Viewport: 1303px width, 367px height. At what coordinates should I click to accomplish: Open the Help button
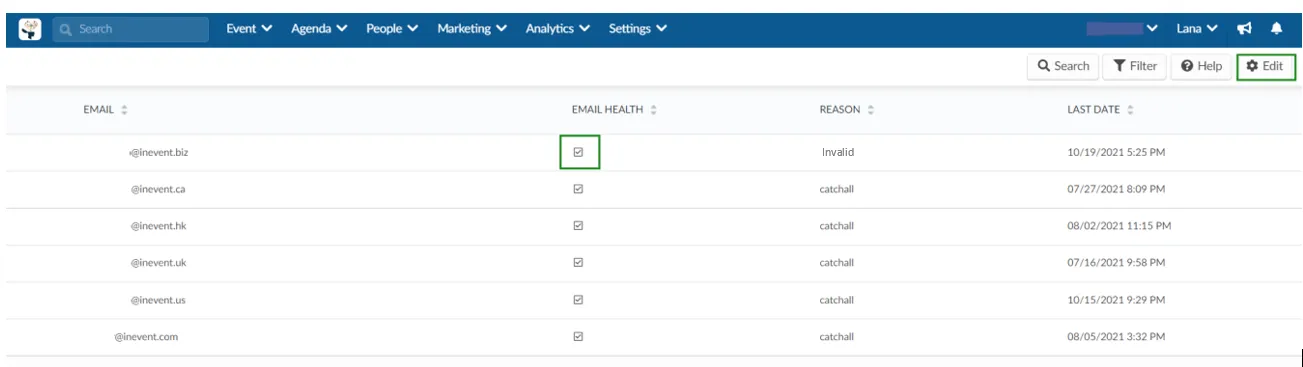1202,66
